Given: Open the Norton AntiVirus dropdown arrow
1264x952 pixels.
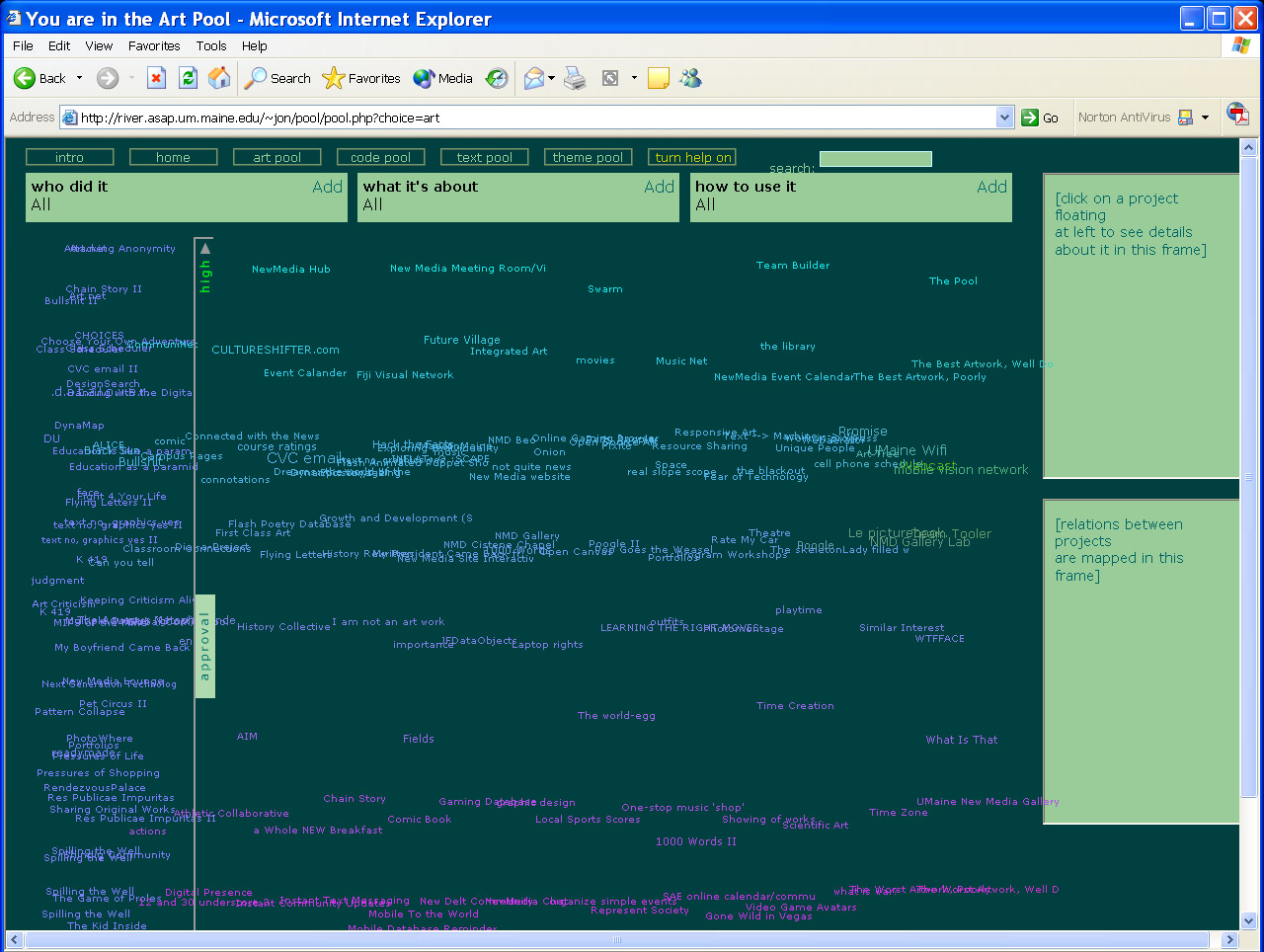Looking at the screenshot, I should pyautogui.click(x=1205, y=118).
